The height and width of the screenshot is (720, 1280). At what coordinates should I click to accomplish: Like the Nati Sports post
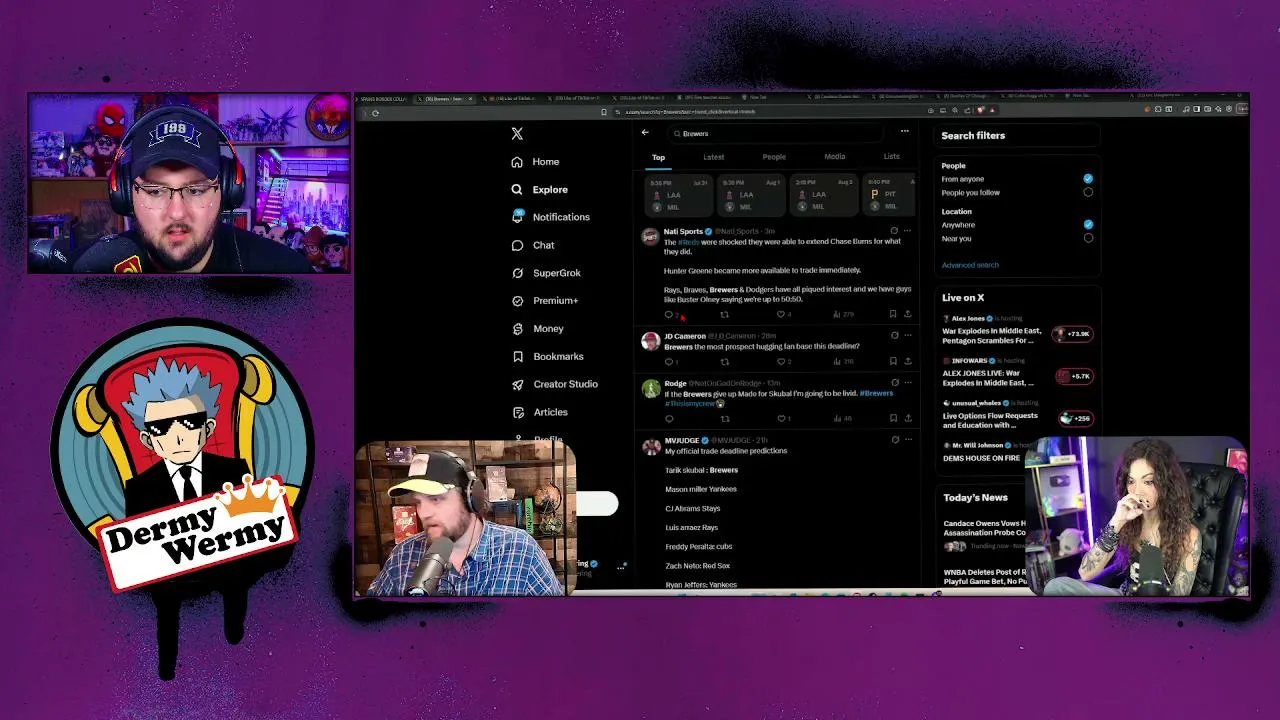point(781,315)
